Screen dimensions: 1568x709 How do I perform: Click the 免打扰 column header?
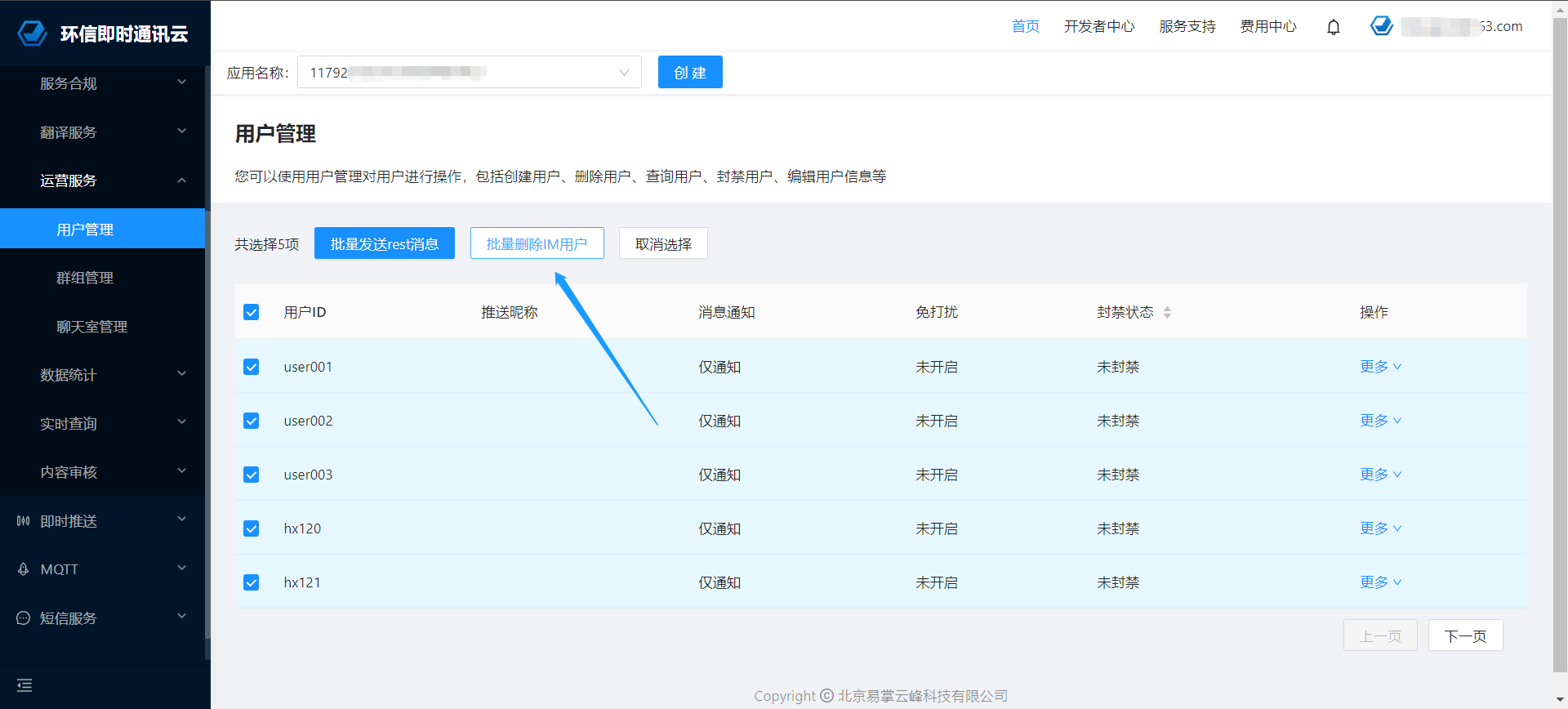click(937, 312)
